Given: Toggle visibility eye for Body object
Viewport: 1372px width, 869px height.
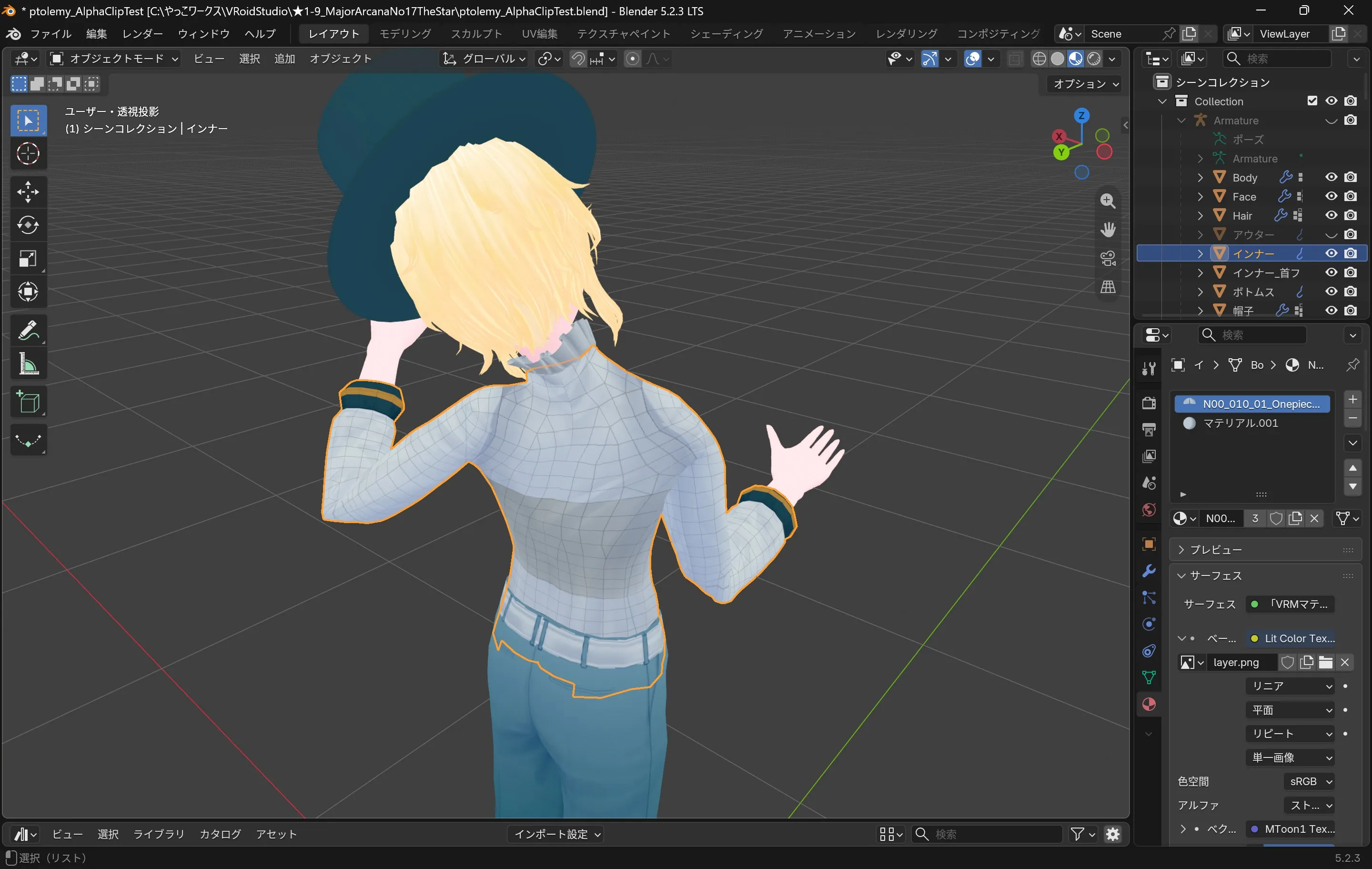Looking at the screenshot, I should coord(1331,177).
